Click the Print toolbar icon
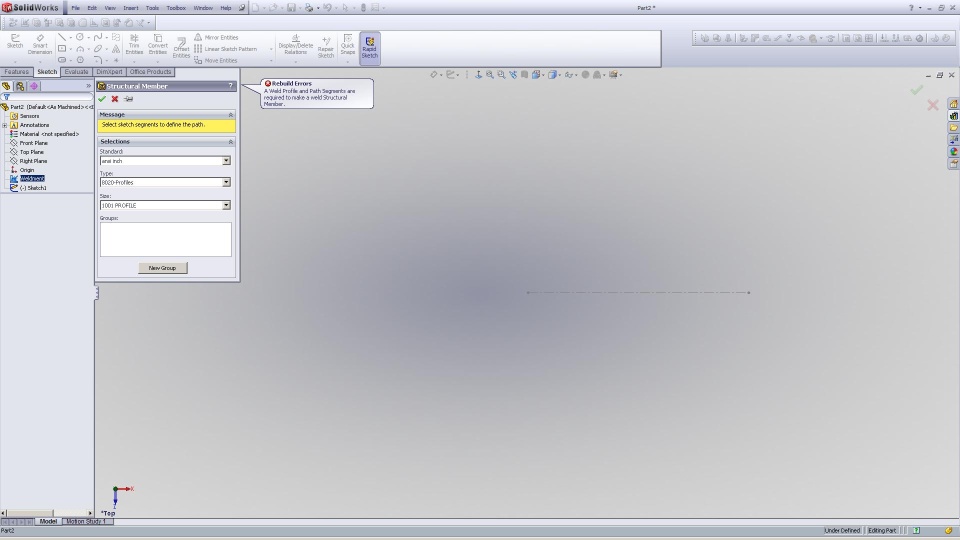 pos(309,8)
